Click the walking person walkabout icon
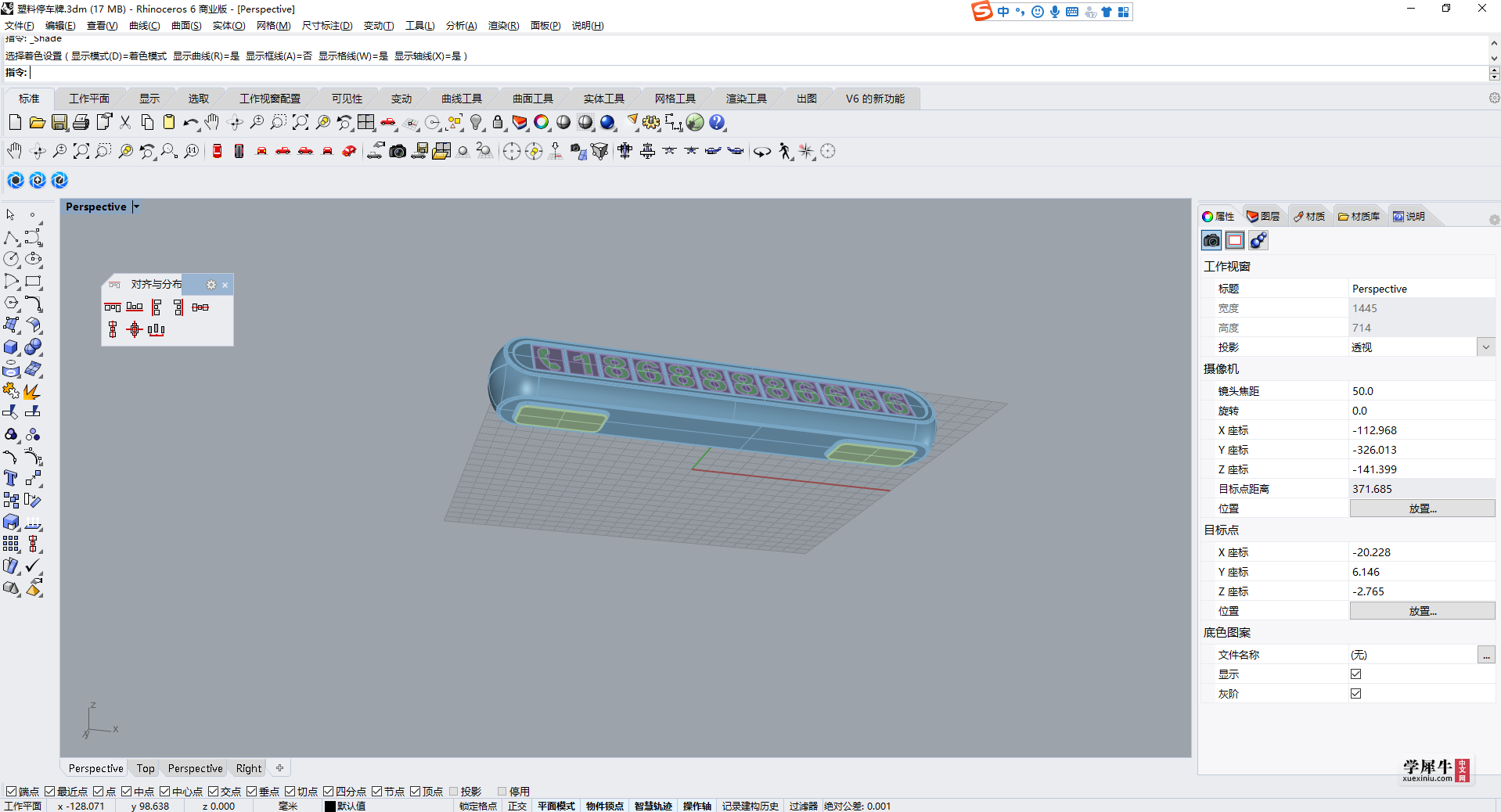This screenshot has height=812, width=1501. pos(785,151)
